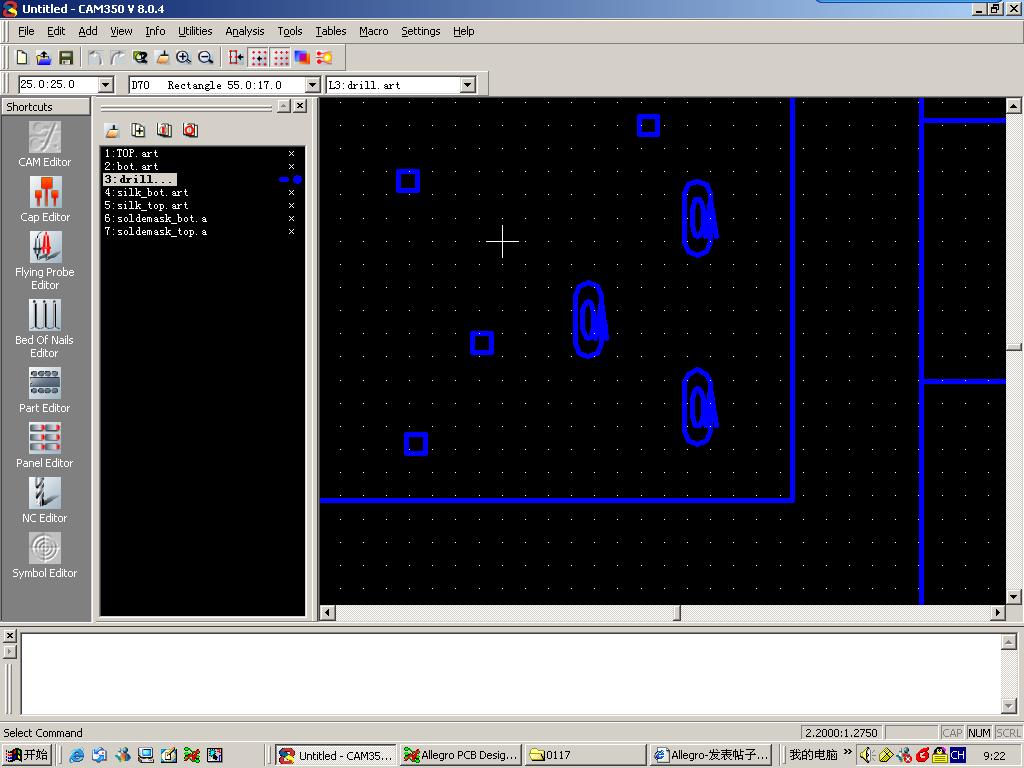This screenshot has width=1024, height=768.
Task: Expand the grid size 25.0:25.0 dropdown
Action: coord(106,85)
